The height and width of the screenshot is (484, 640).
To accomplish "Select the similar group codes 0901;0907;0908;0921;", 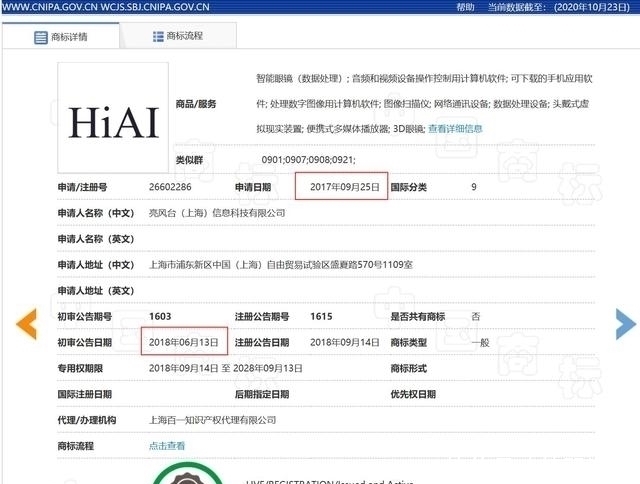I will point(309,160).
